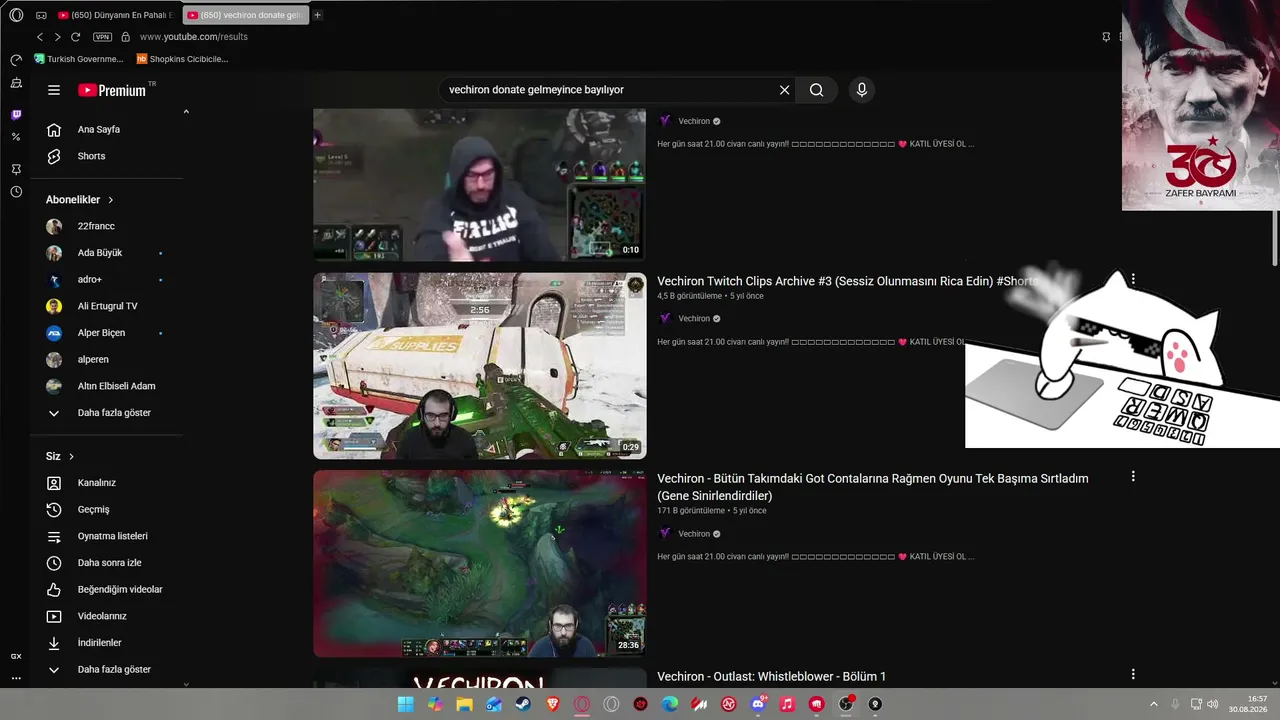Play the 0:10 hooded streamer video thumbnail
1280x720 pixels.
tap(480, 185)
